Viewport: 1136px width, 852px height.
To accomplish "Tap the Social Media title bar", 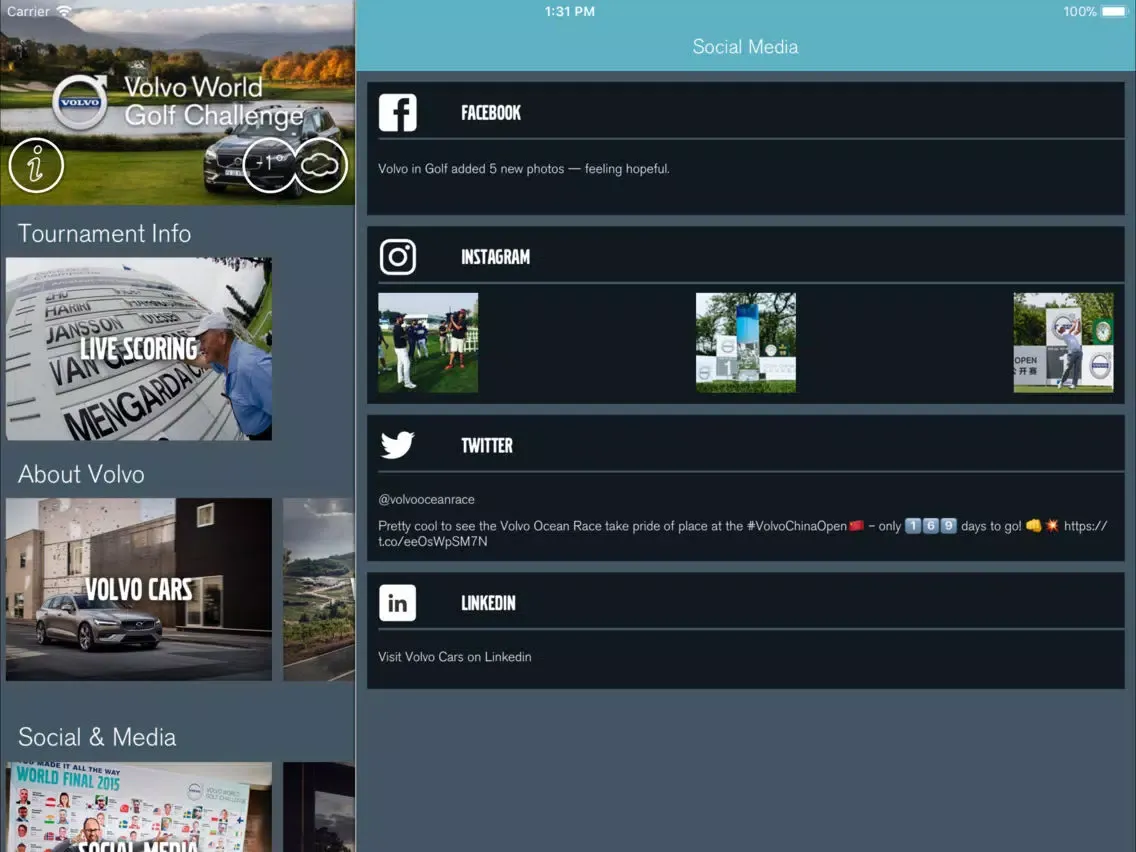I will tap(746, 46).
